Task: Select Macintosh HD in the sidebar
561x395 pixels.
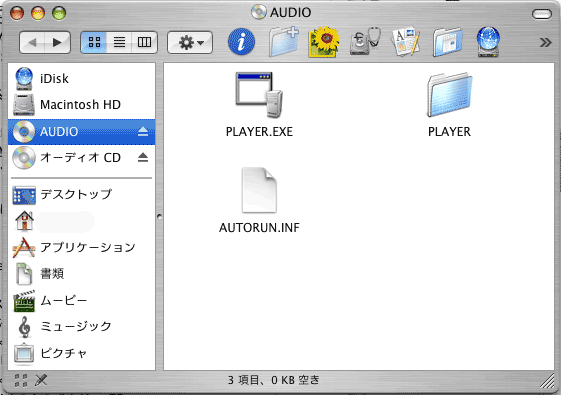Action: pyautogui.click(x=82, y=104)
